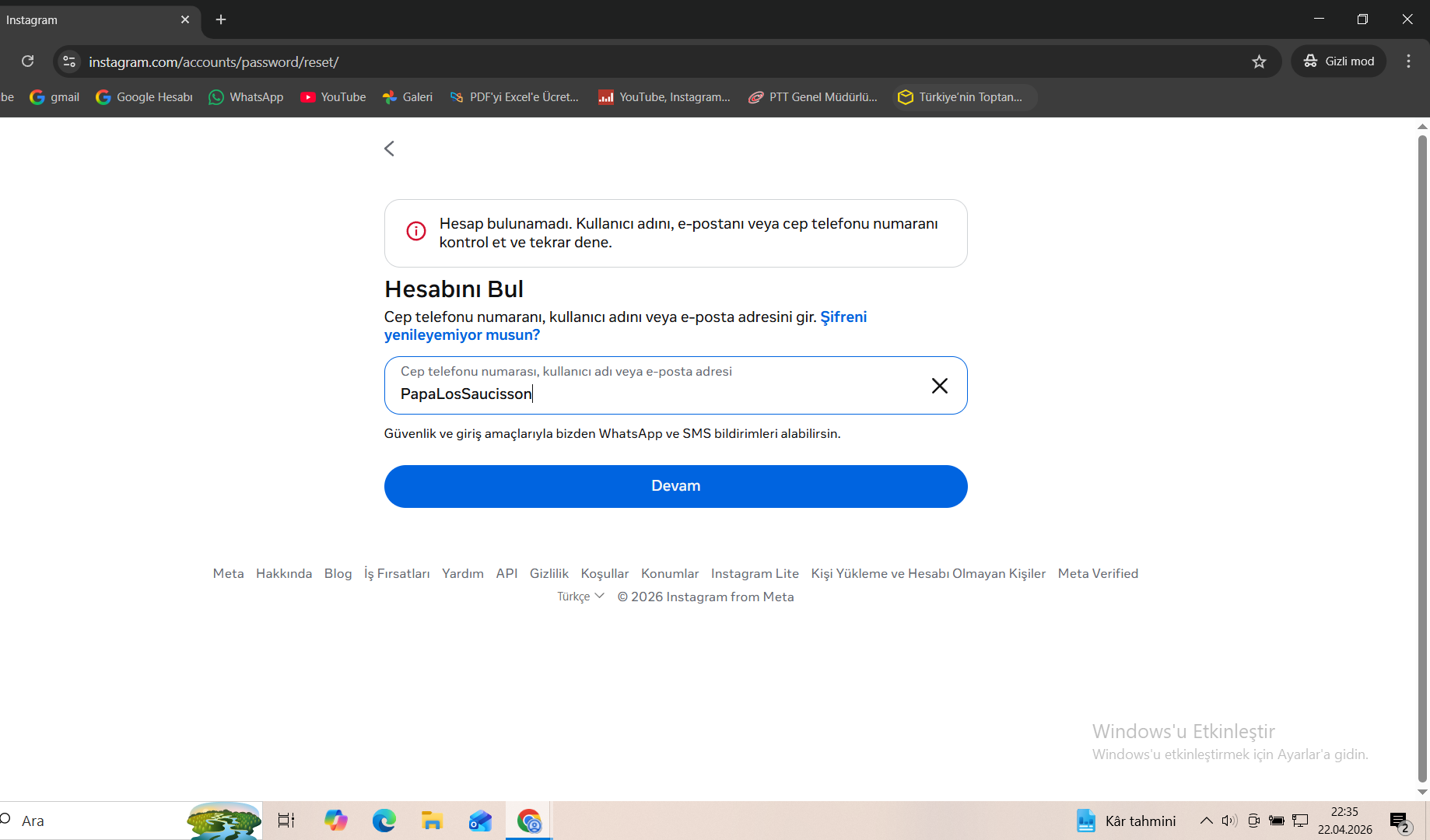The image size is (1430, 840).
Task: Open the PDF'yi Excel'e Ücret... bookmark
Action: click(x=514, y=97)
